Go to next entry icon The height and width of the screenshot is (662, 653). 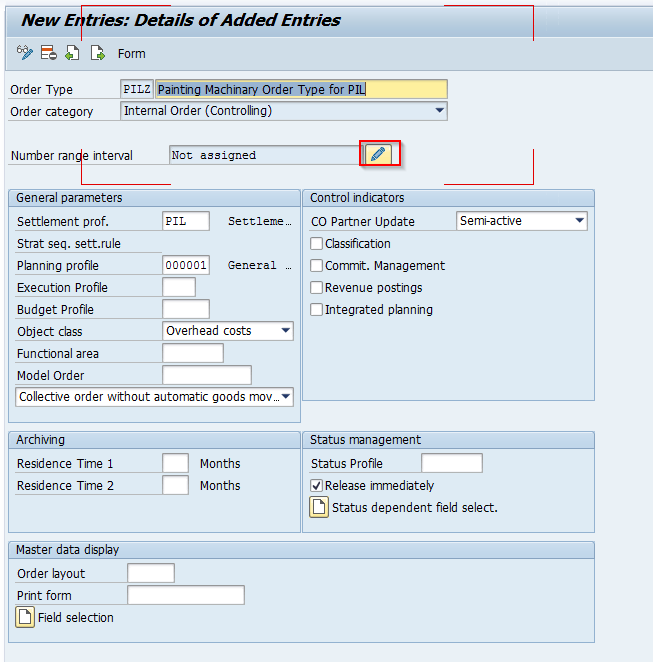[98, 53]
